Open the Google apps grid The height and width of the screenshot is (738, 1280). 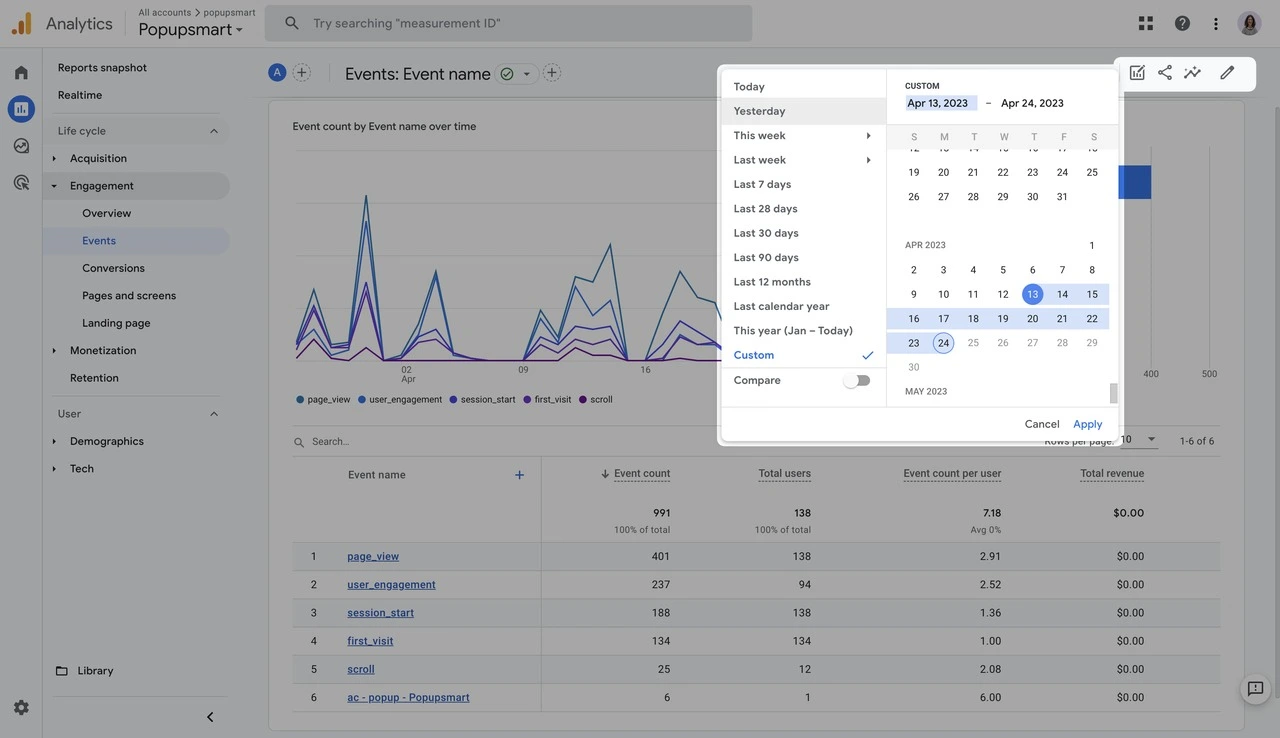tap(1146, 23)
